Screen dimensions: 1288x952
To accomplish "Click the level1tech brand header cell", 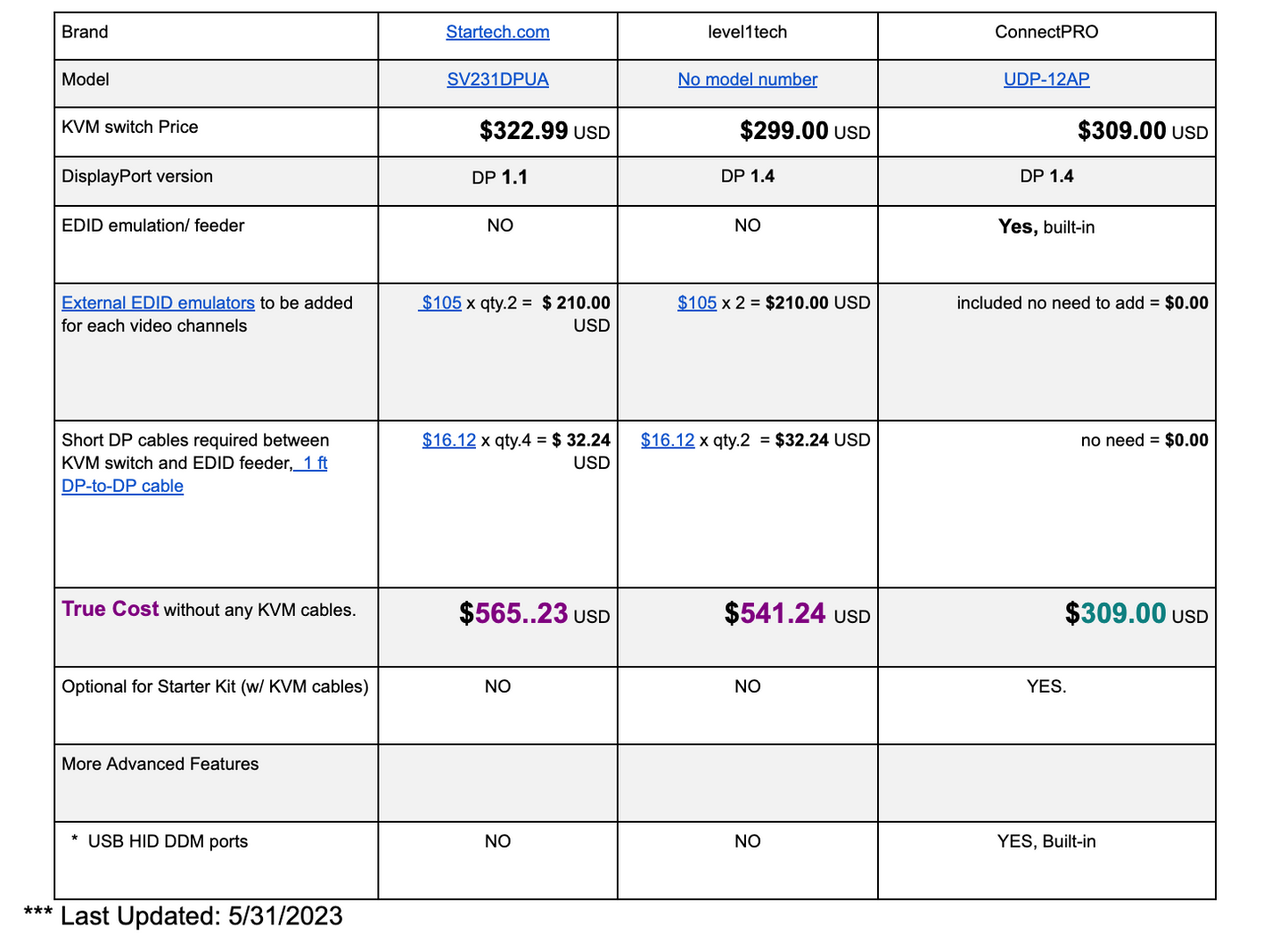I will point(747,32).
